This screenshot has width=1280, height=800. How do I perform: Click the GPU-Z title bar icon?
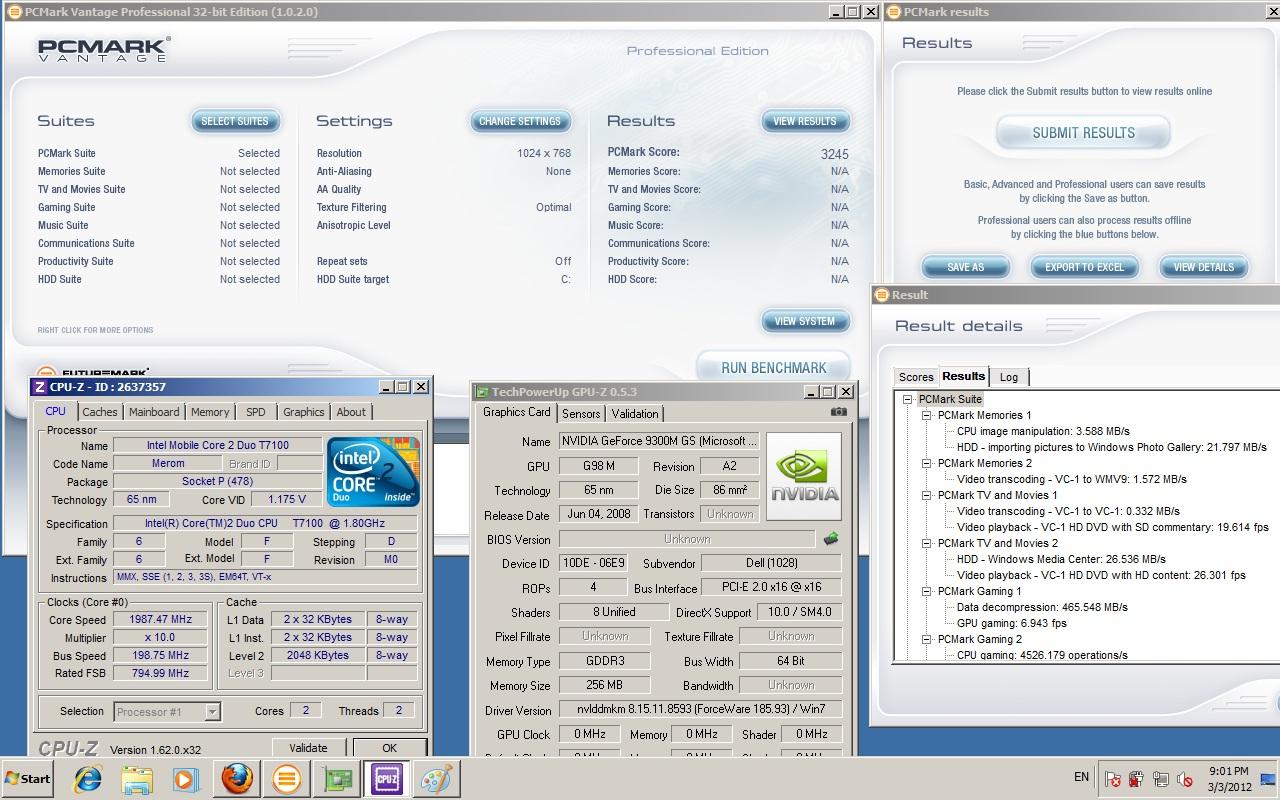tap(483, 392)
